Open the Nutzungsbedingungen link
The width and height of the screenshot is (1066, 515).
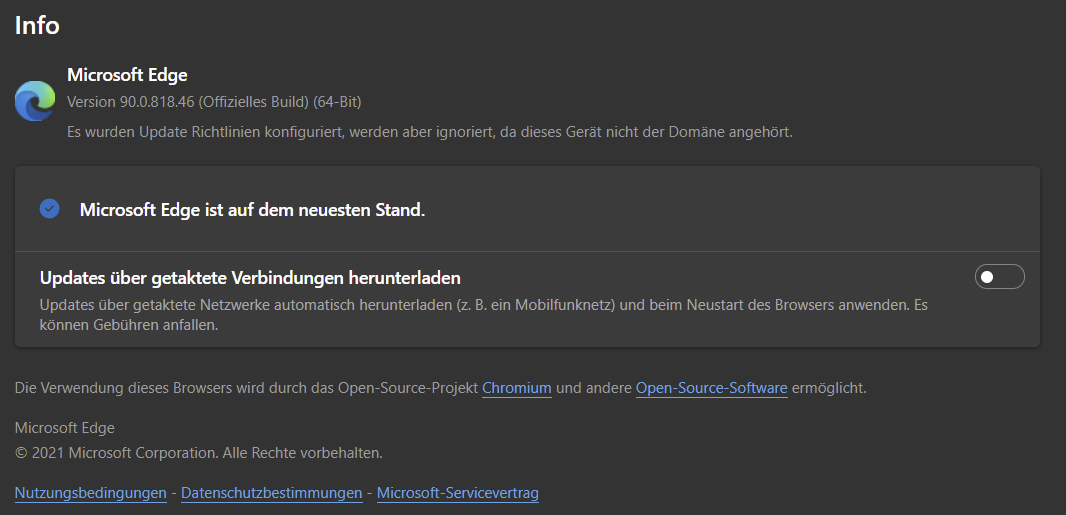point(90,492)
